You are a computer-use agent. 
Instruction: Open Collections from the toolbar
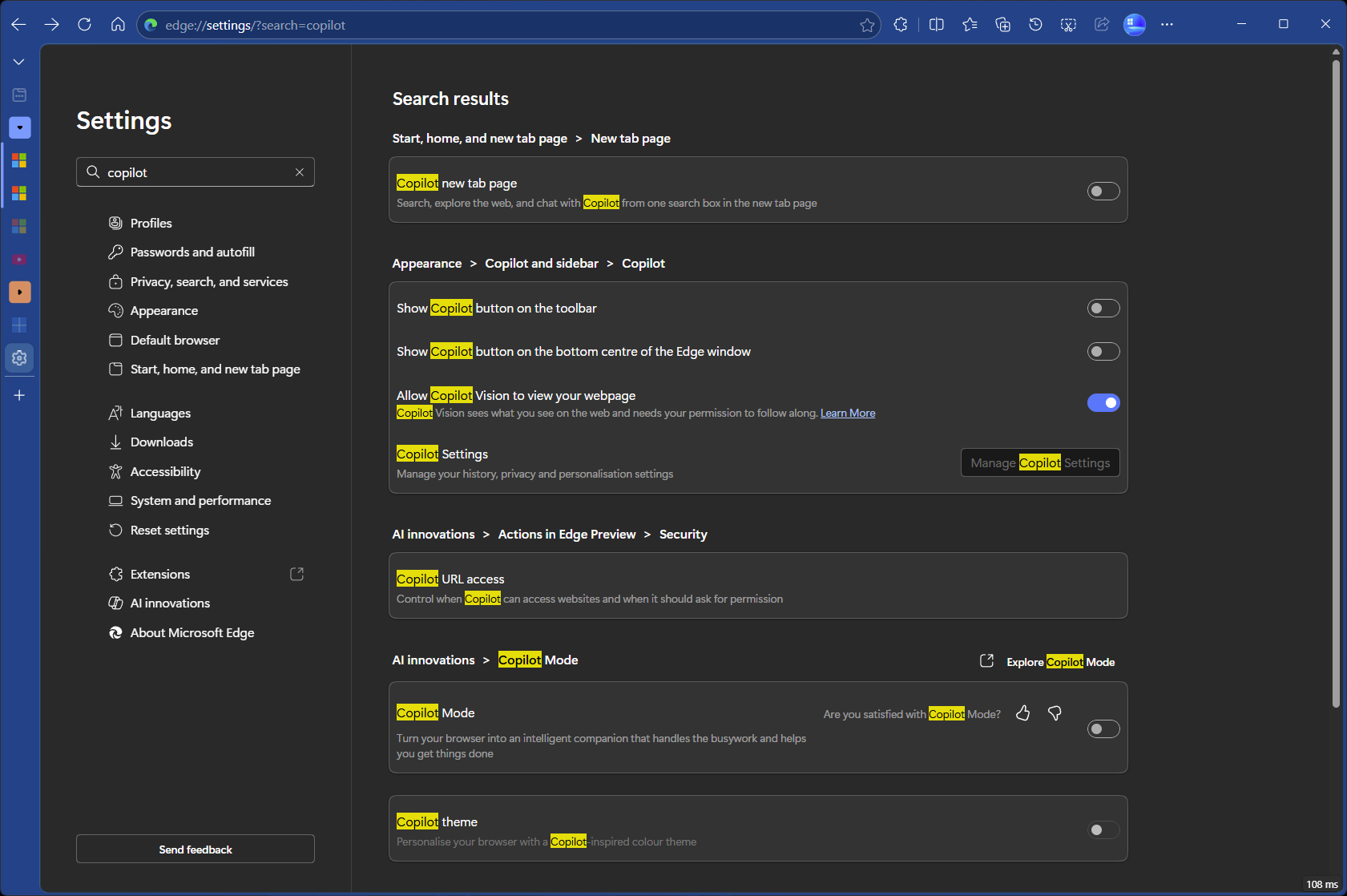pyautogui.click(x=1002, y=25)
